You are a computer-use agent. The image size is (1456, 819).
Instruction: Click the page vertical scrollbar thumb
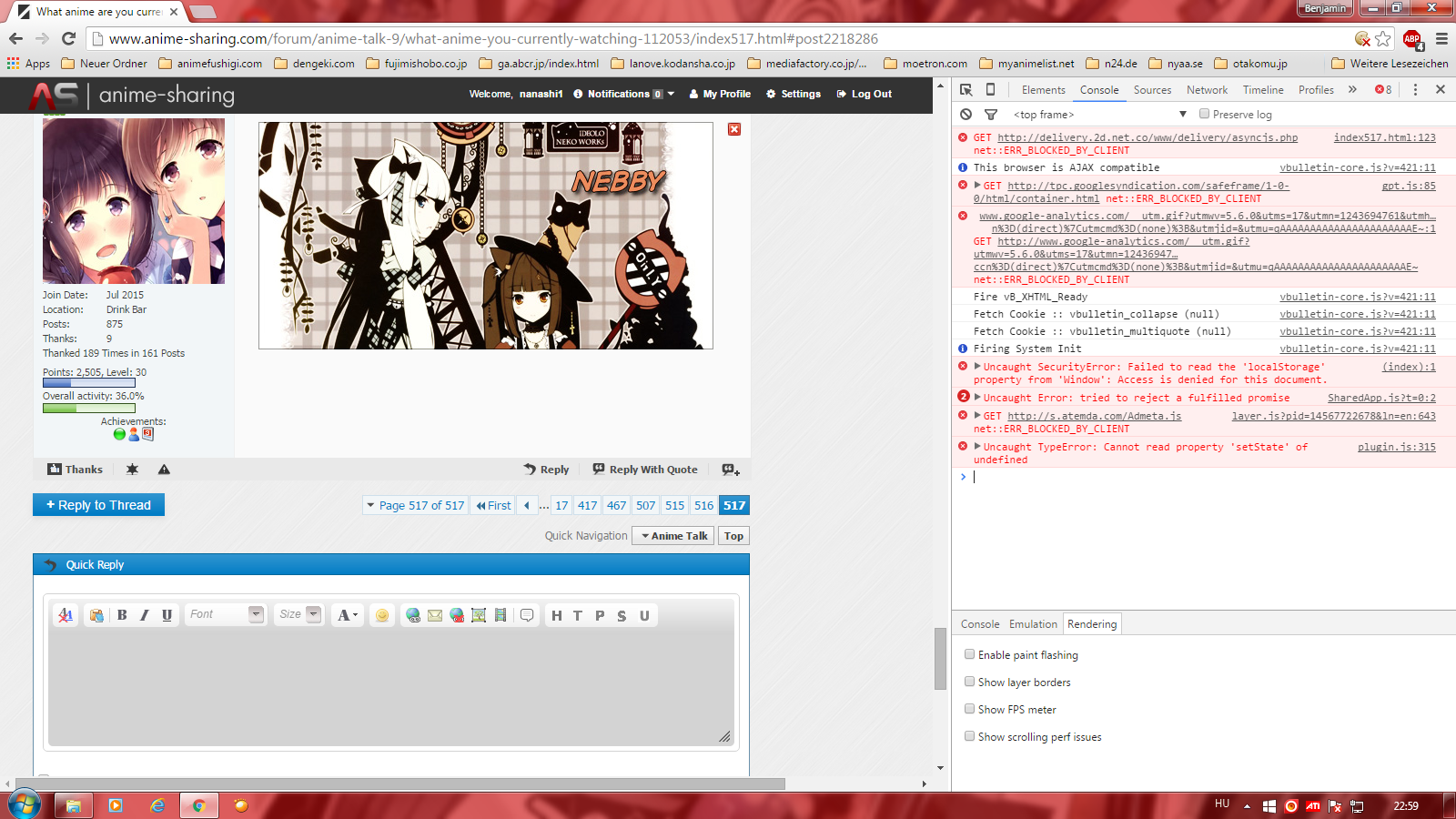(x=940, y=659)
